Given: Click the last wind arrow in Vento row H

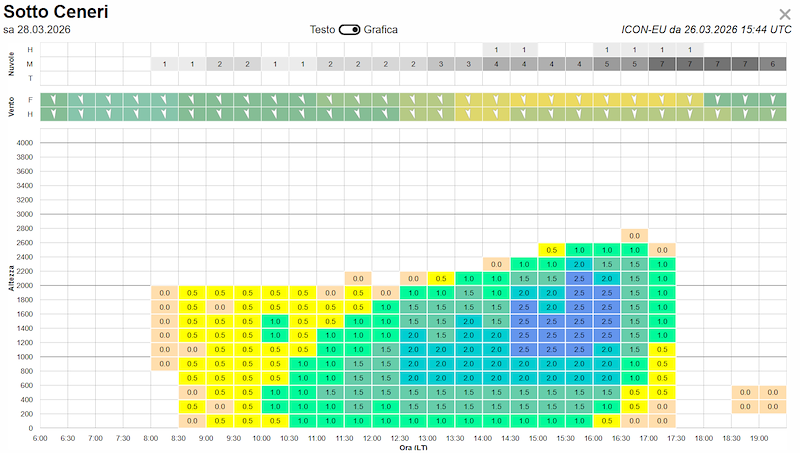Looking at the screenshot, I should 772,114.
